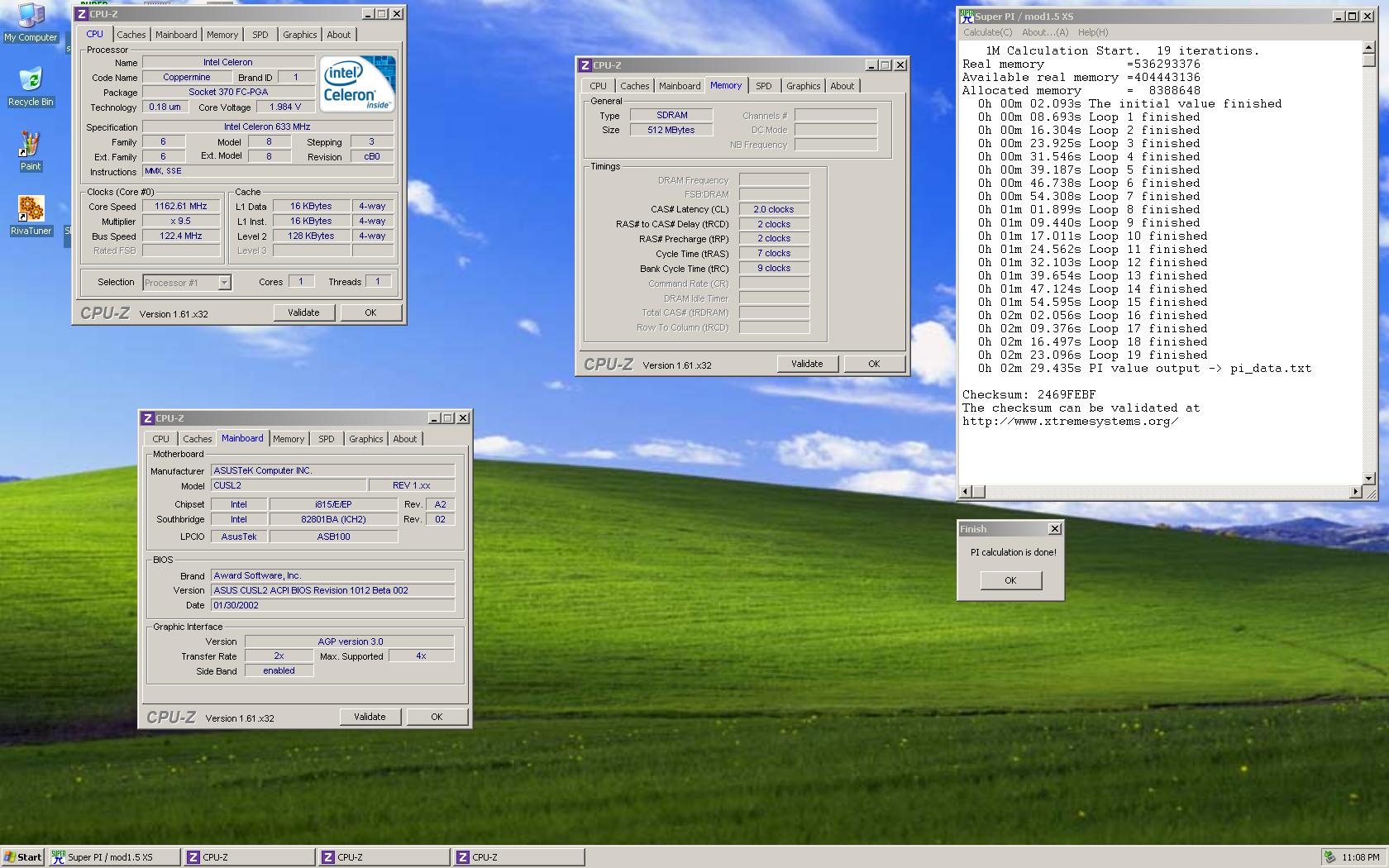The width and height of the screenshot is (1389, 868).
Task: Click the Checksum: 2469FEBF line
Action: point(1029,395)
